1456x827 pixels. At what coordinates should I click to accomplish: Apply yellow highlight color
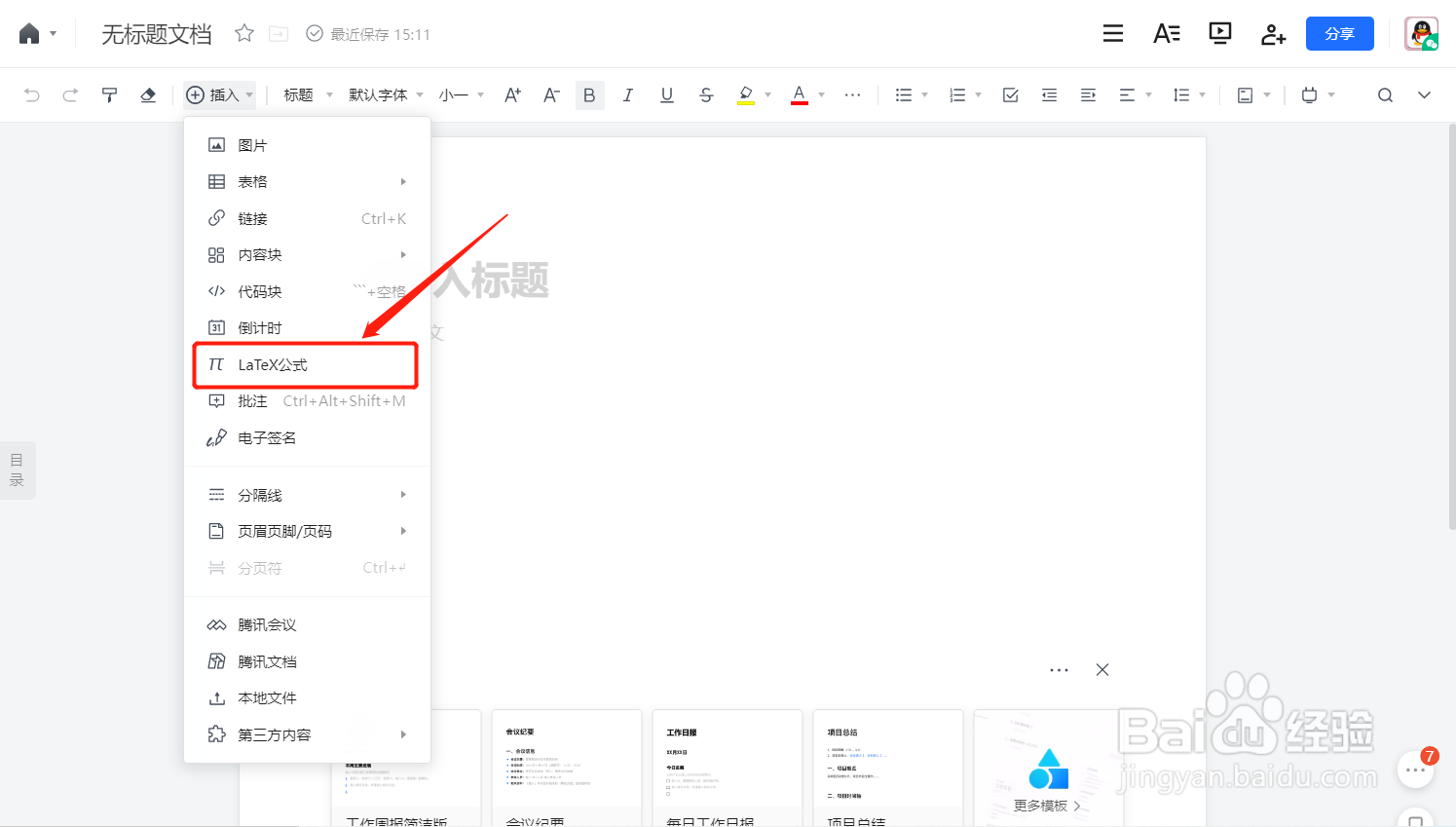click(x=746, y=94)
